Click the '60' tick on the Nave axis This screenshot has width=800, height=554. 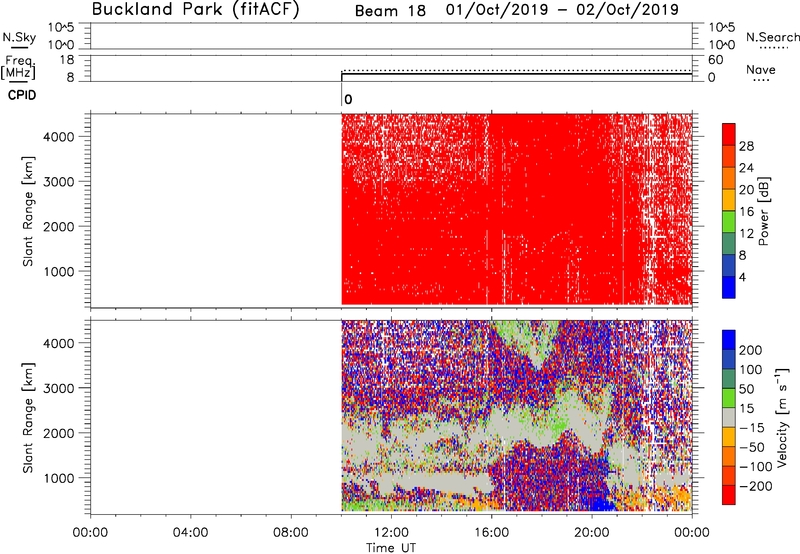point(716,60)
